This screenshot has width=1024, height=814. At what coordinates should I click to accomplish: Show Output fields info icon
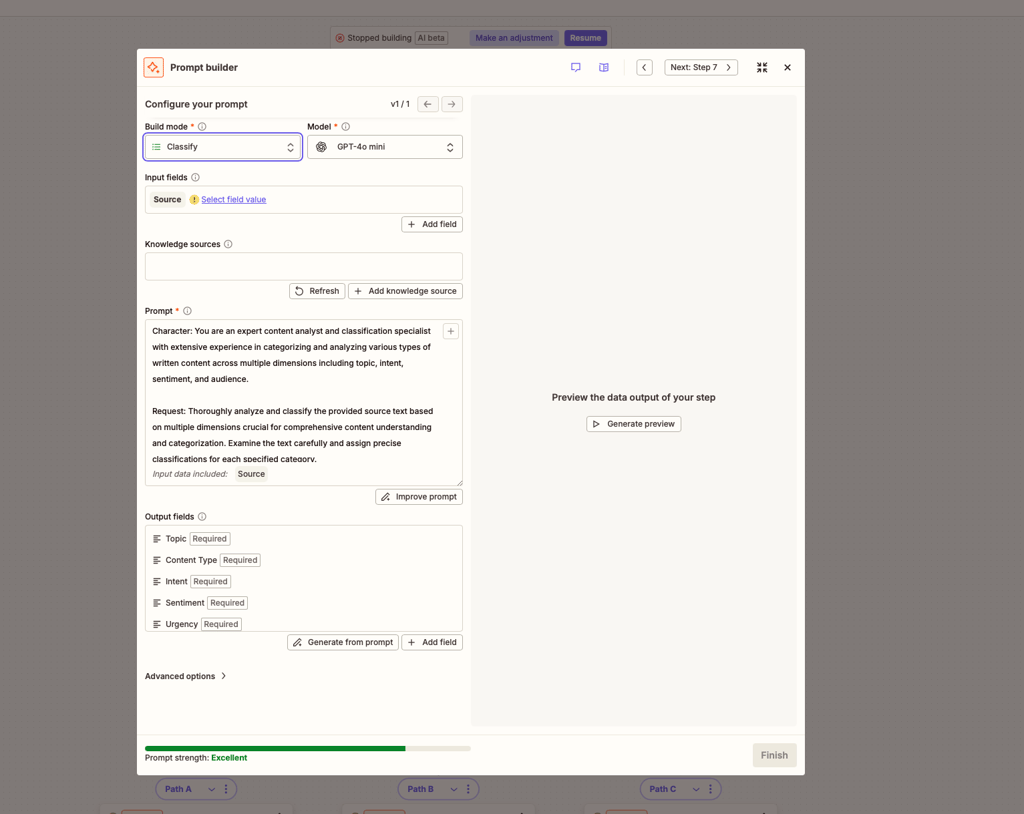click(202, 517)
